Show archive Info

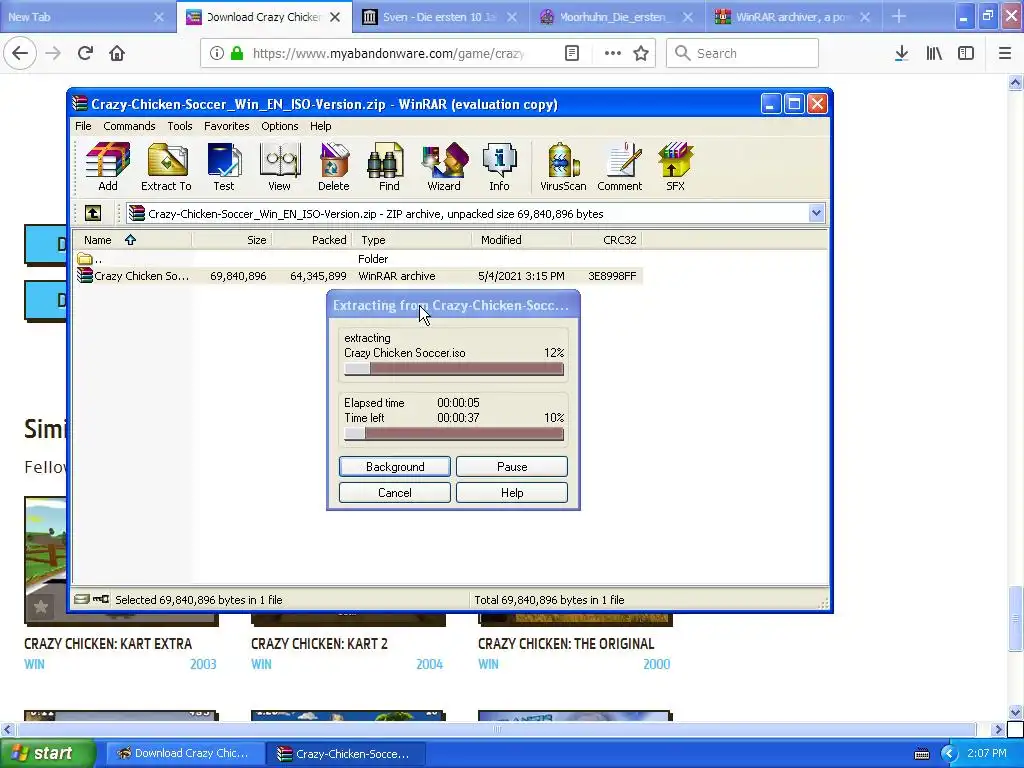tap(500, 167)
